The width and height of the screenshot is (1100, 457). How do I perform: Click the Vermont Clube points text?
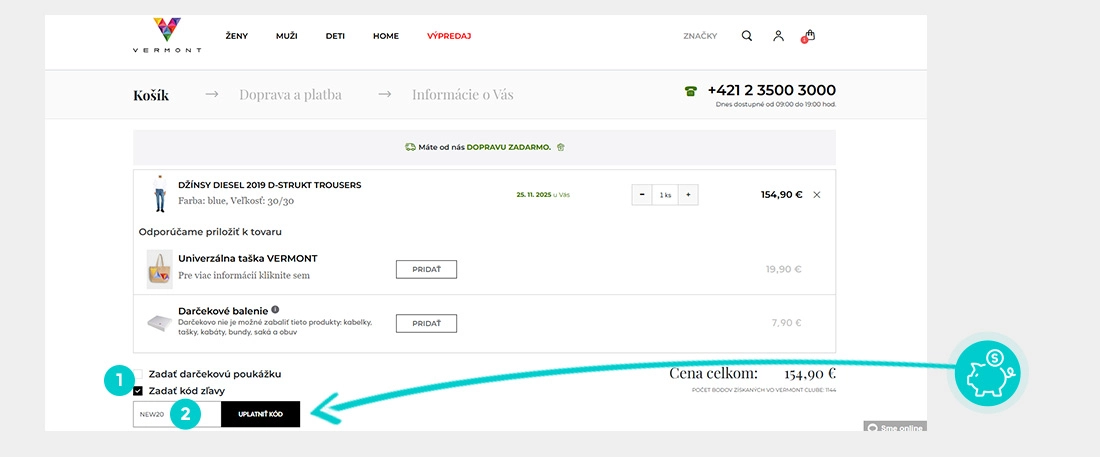coord(764,390)
